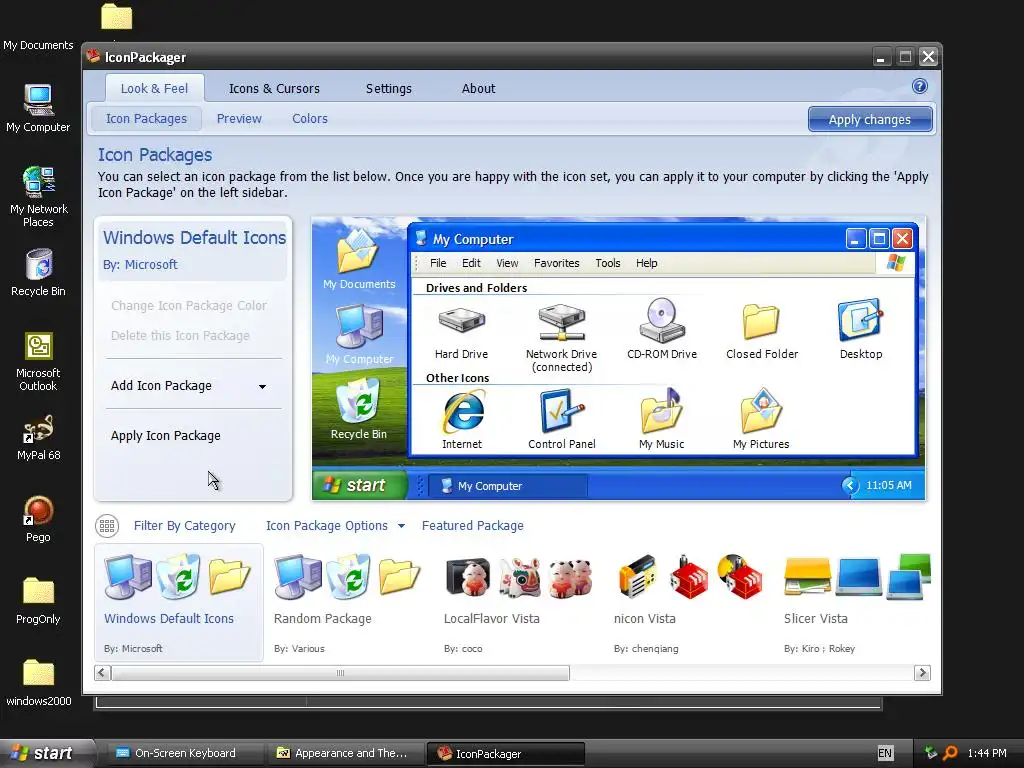Click EN language indicator in taskbar
This screenshot has height=768, width=1024.
[885, 753]
